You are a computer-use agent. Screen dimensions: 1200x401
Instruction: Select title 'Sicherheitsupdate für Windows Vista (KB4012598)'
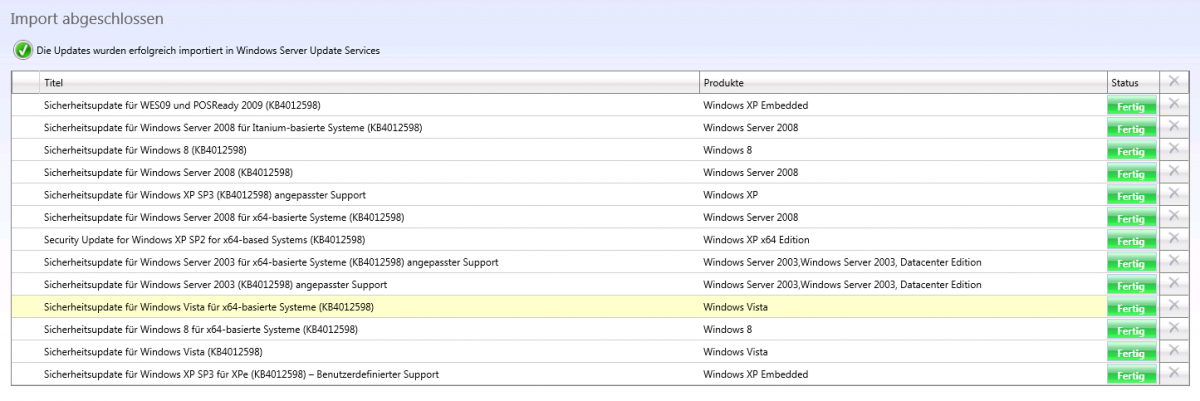(154, 352)
